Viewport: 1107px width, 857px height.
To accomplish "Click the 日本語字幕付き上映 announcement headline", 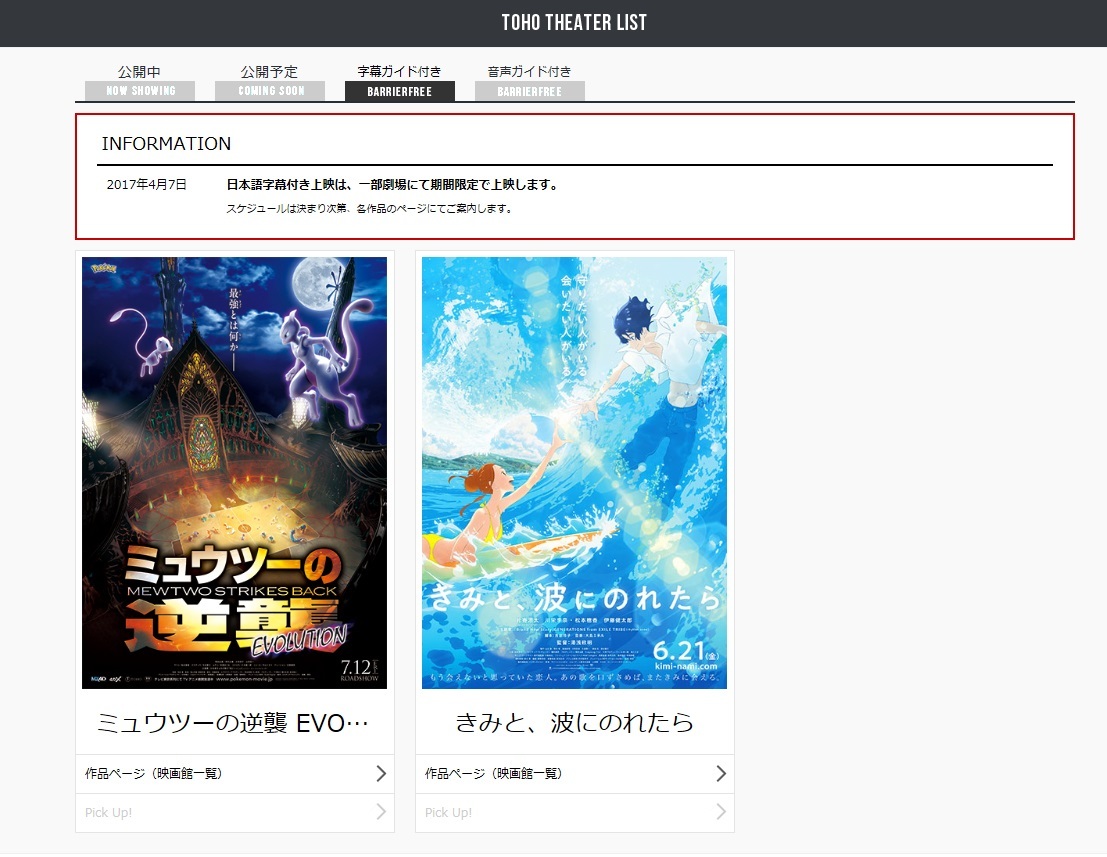I will [x=393, y=185].
